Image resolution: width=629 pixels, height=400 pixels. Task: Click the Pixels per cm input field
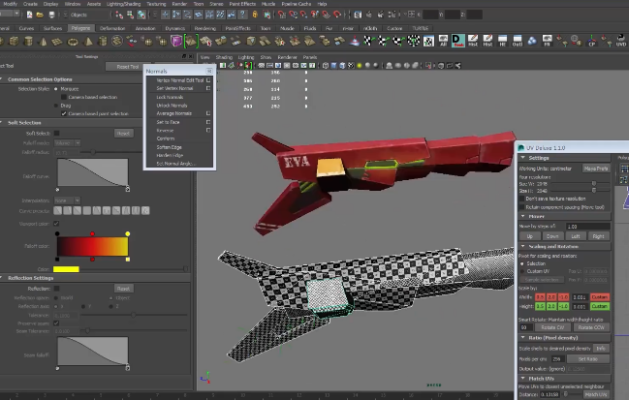click(558, 359)
